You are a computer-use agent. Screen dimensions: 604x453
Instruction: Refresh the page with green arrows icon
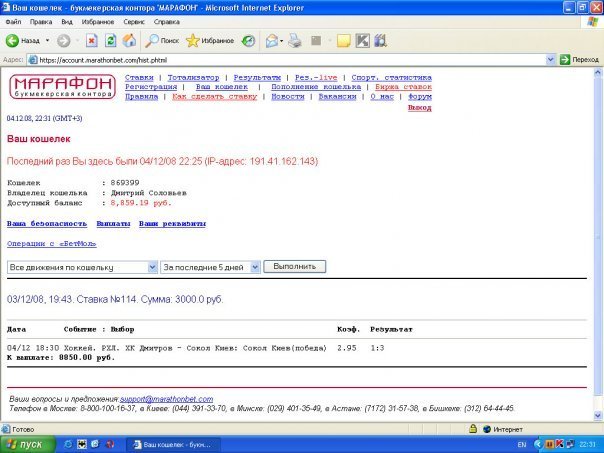click(x=111, y=40)
